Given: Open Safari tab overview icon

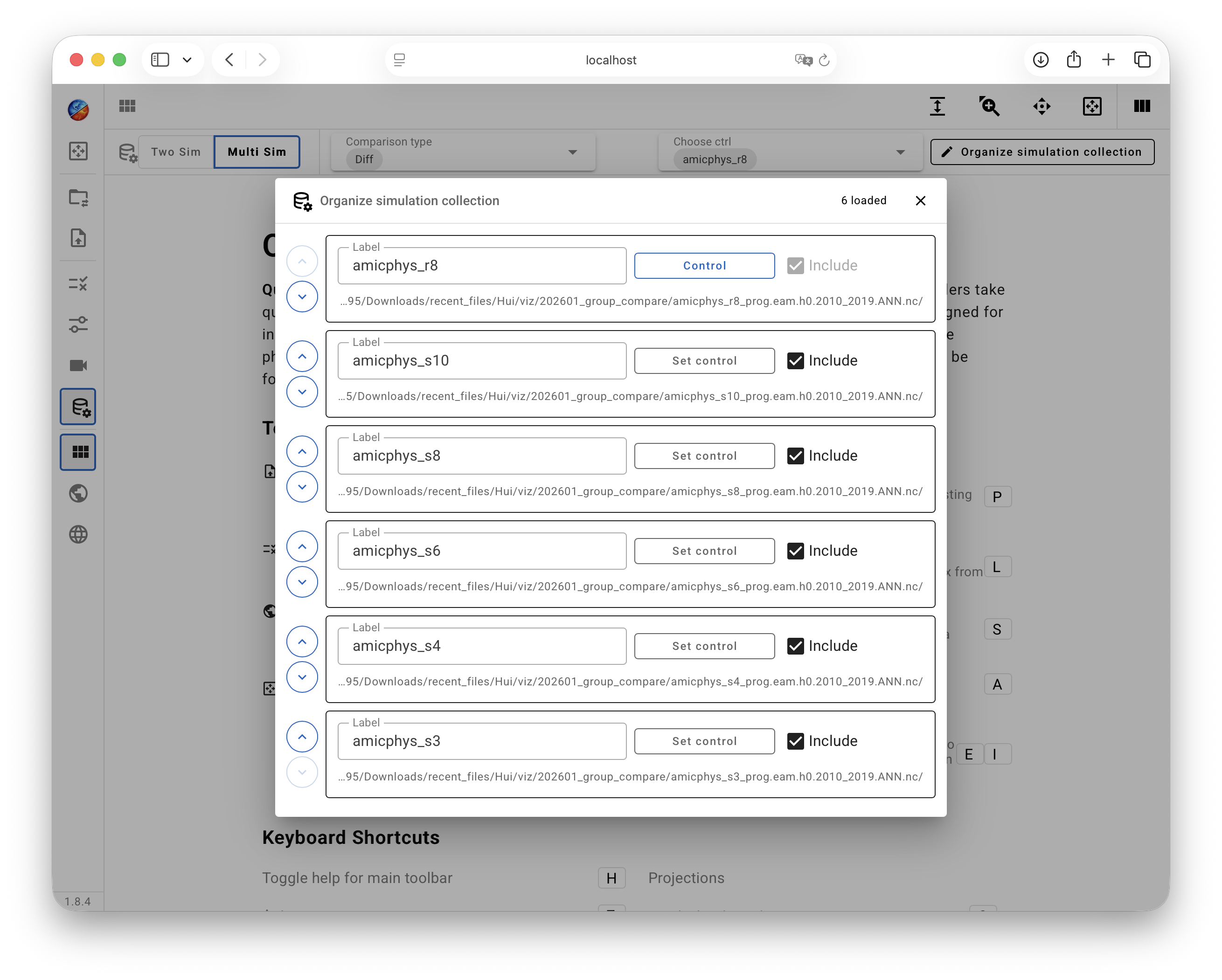Looking at the screenshot, I should [1142, 60].
